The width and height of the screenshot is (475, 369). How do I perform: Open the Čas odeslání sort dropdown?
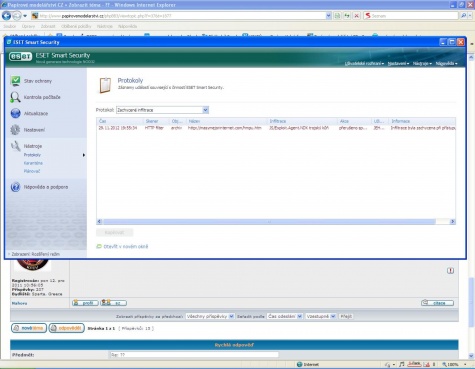coord(285,316)
